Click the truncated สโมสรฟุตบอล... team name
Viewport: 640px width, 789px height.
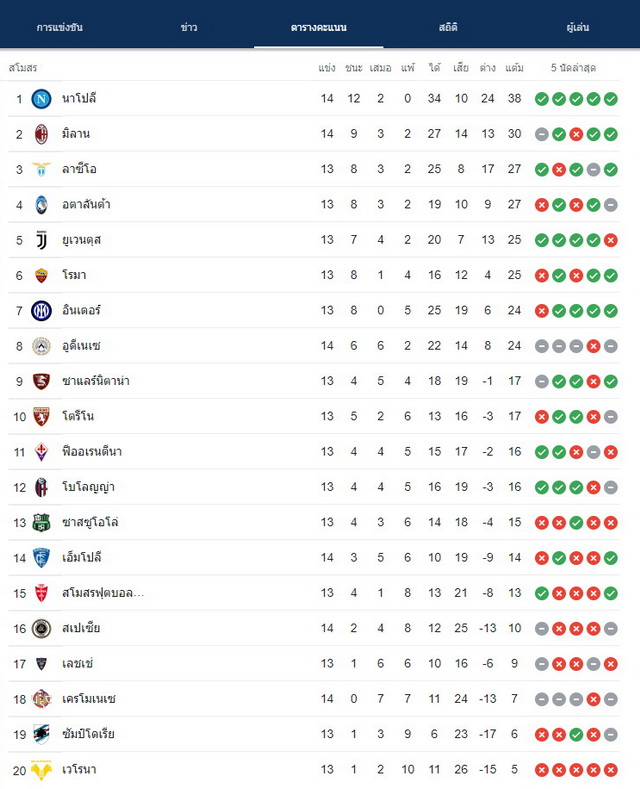point(103,593)
